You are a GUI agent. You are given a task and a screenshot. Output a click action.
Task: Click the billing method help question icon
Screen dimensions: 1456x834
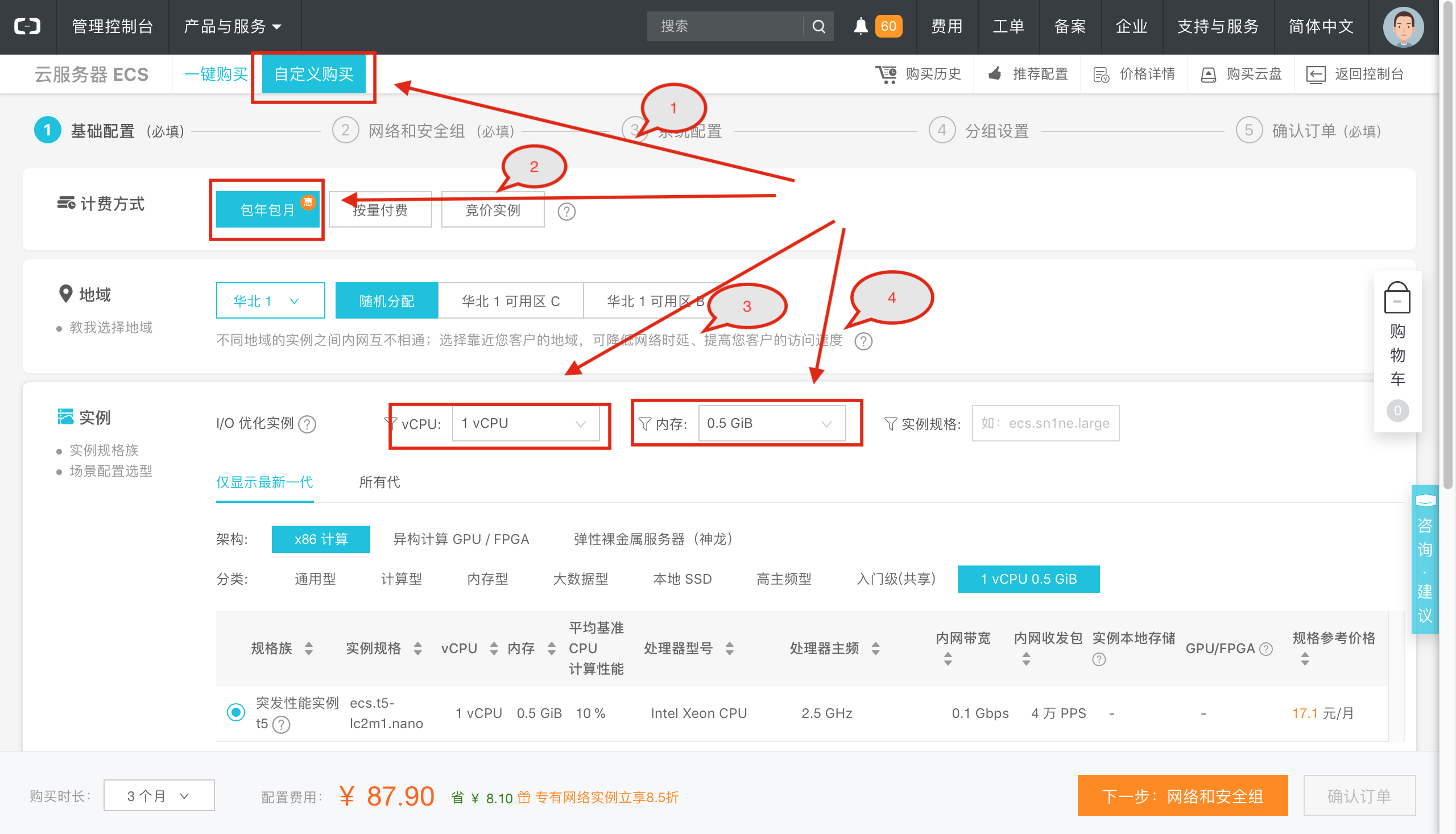(566, 212)
